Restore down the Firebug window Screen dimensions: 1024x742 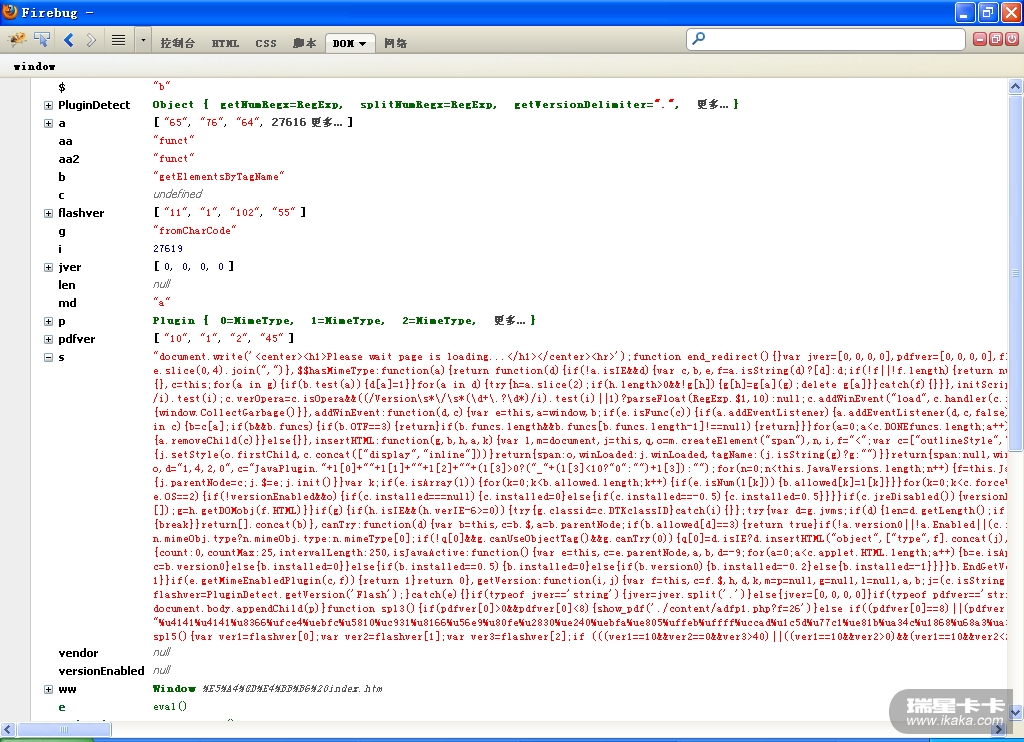point(988,12)
